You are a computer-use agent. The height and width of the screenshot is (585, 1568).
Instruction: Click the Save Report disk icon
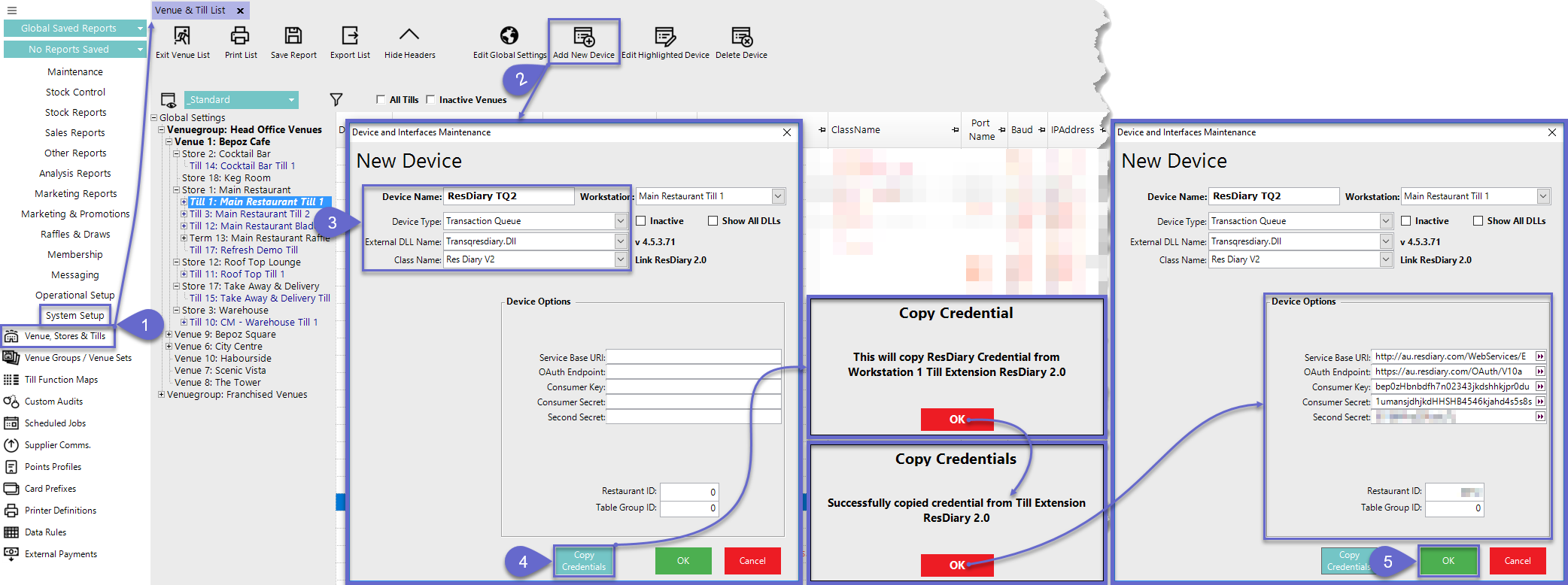(293, 35)
